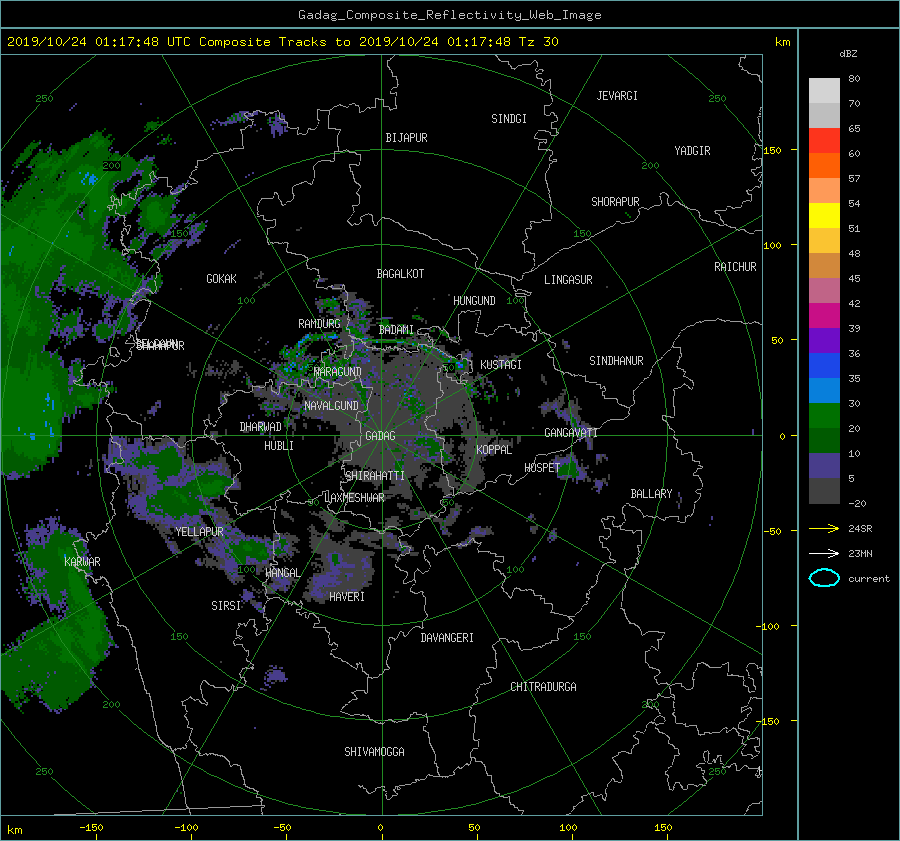Pick the lightest grey 80 dBZ swatch
The width and height of the screenshot is (900, 841).
point(824,91)
